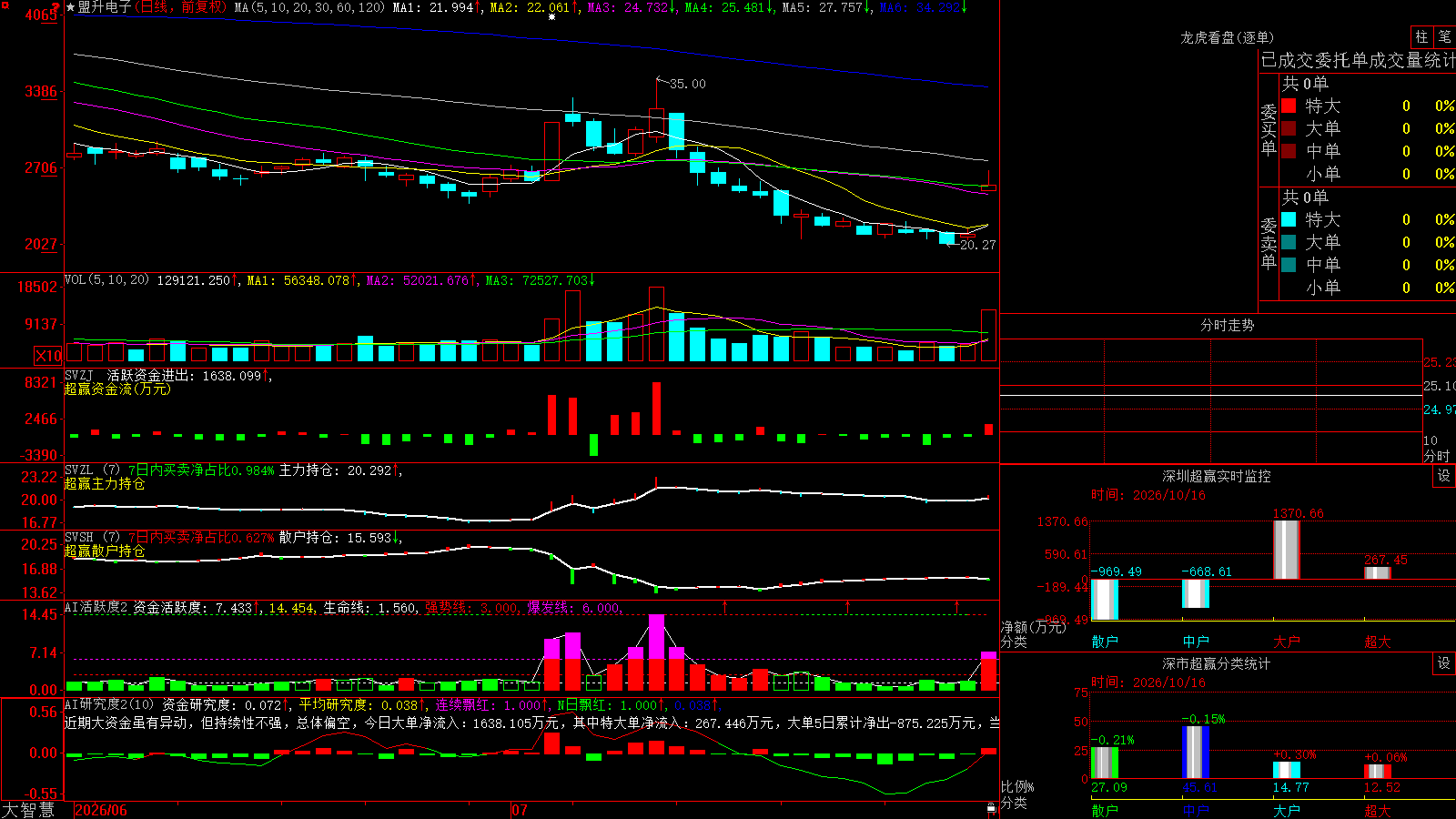Switch order view to 柱 mode

(1421, 37)
